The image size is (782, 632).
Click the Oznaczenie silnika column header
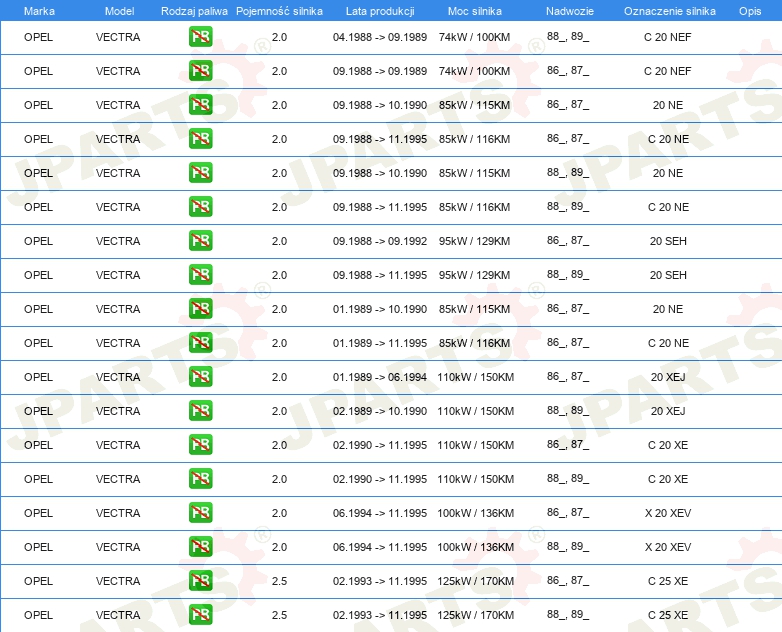coord(669,11)
